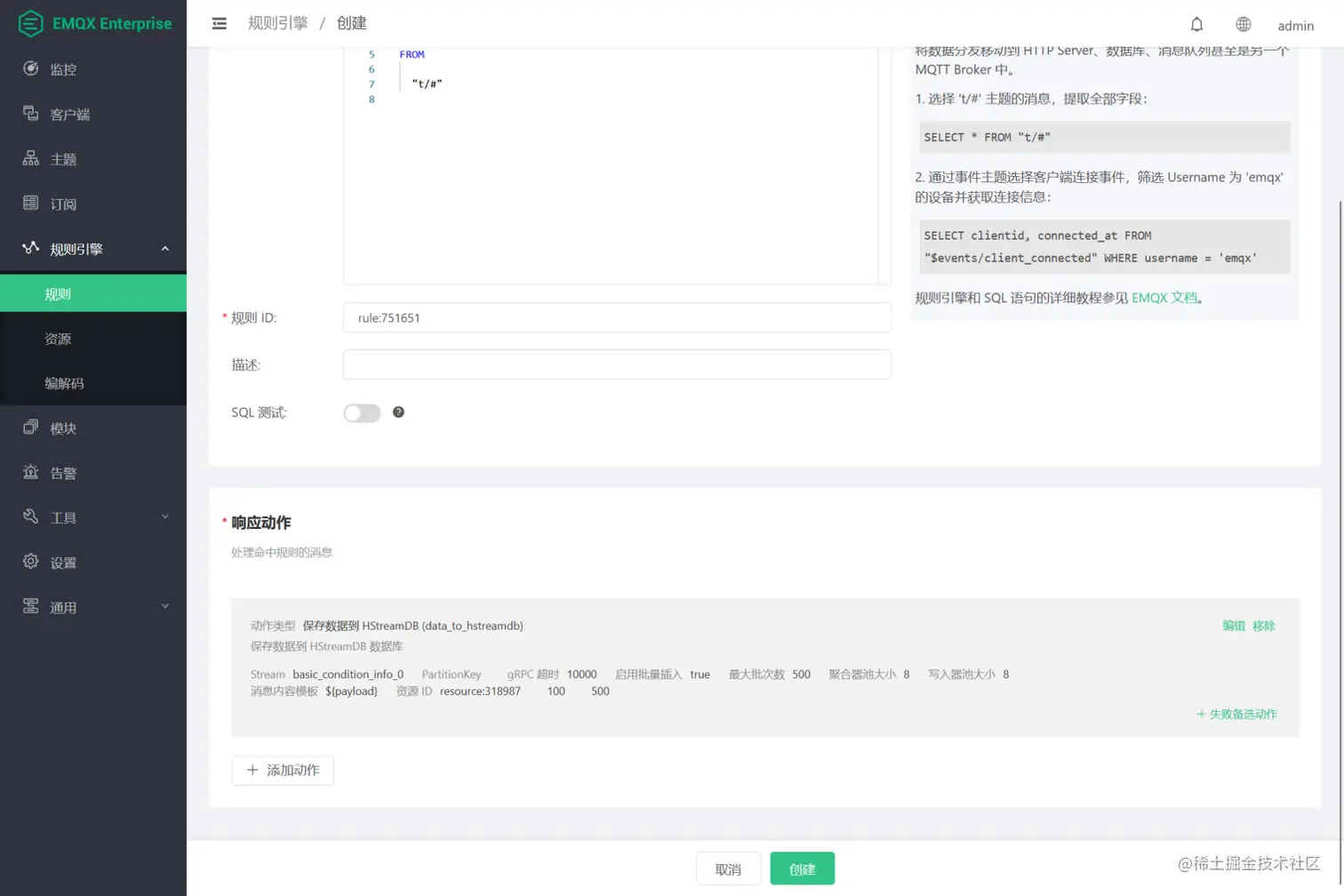Open the 监控 (Monitoring) sidebar icon
This screenshot has width=1344, height=896.
coord(31,68)
